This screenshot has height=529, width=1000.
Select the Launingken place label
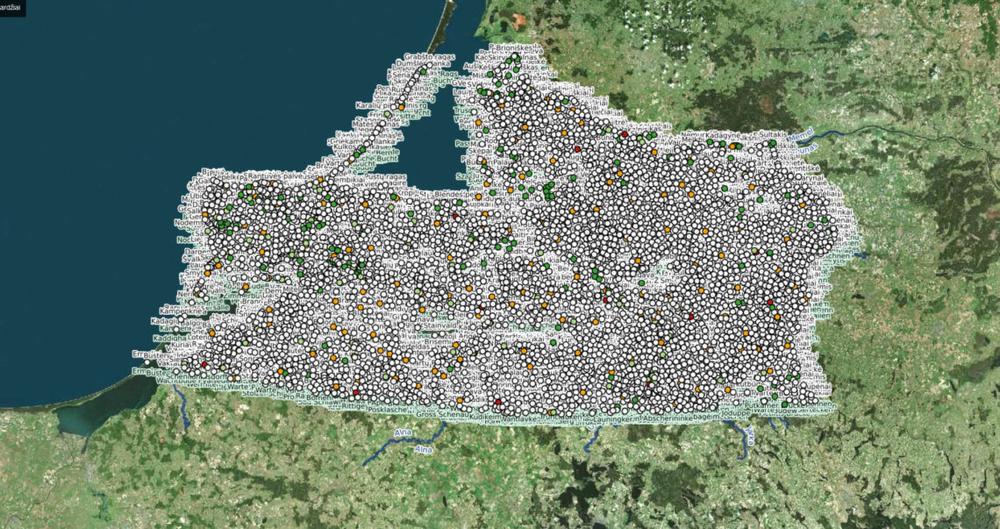coord(614,417)
